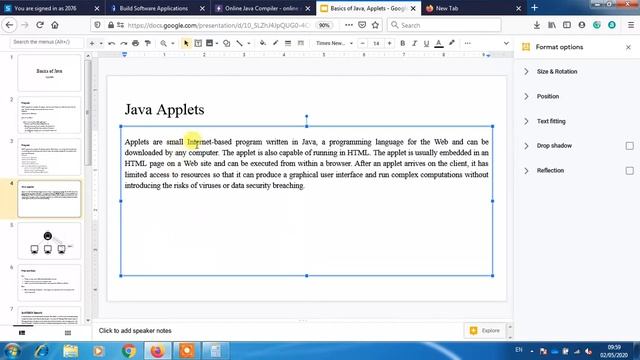Image resolution: width=640 pixels, height=360 pixels.
Task: Switch to filmstrip view
Action: coord(22,333)
